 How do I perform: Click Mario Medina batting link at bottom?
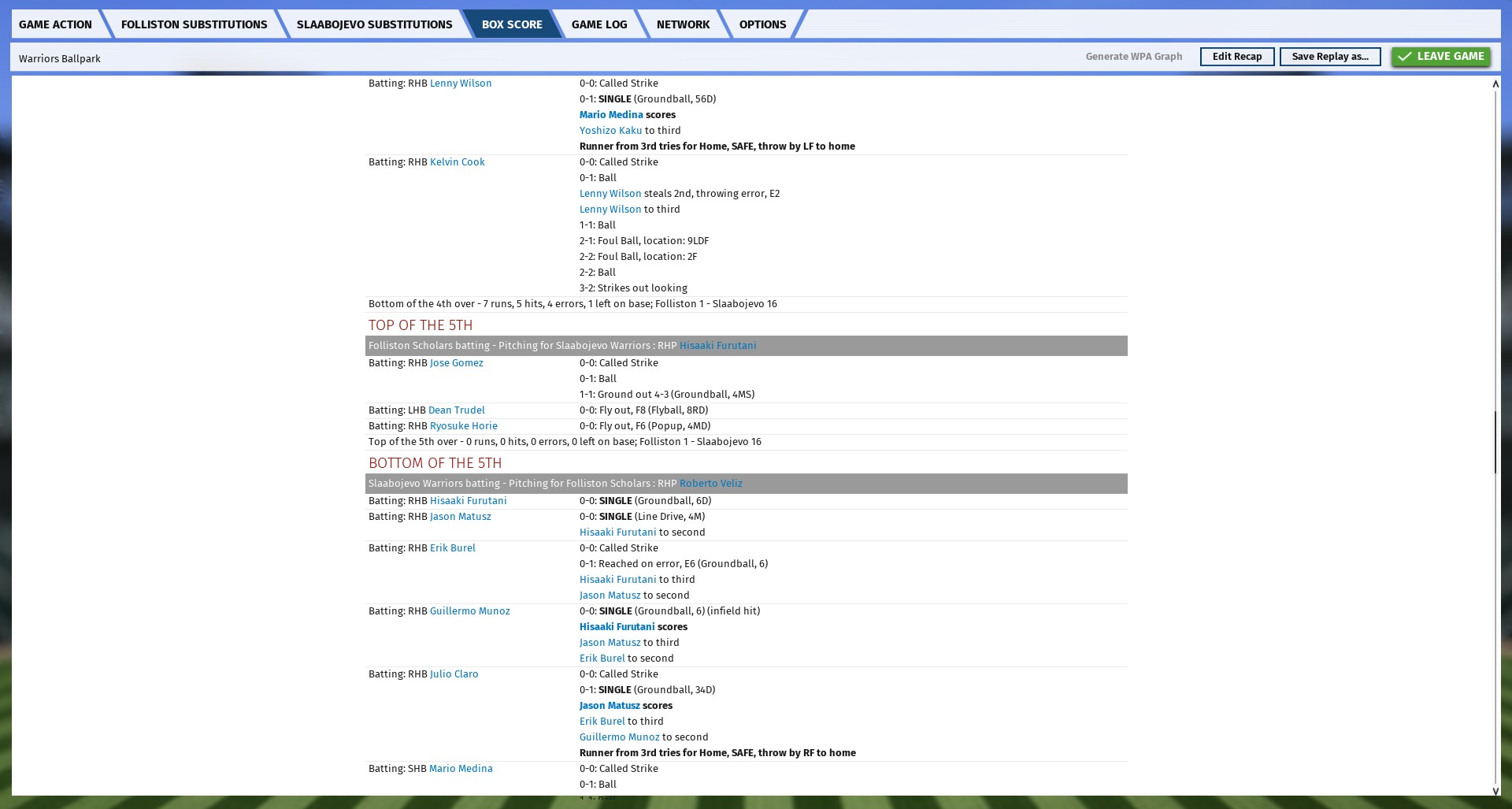coord(461,769)
